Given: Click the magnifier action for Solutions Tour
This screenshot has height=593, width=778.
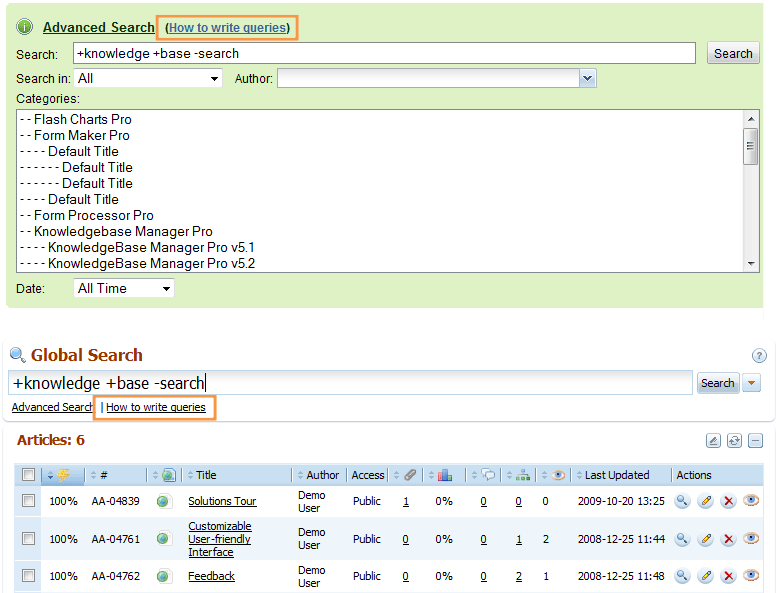Looking at the screenshot, I should [x=682, y=501].
